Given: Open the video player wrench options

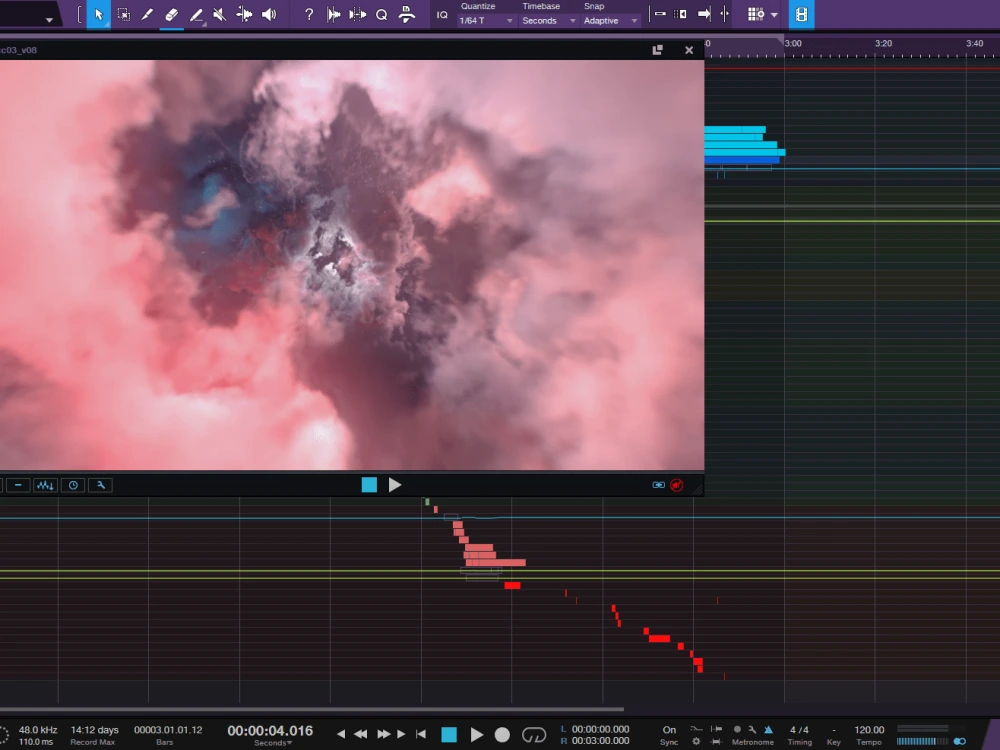Looking at the screenshot, I should 101,485.
